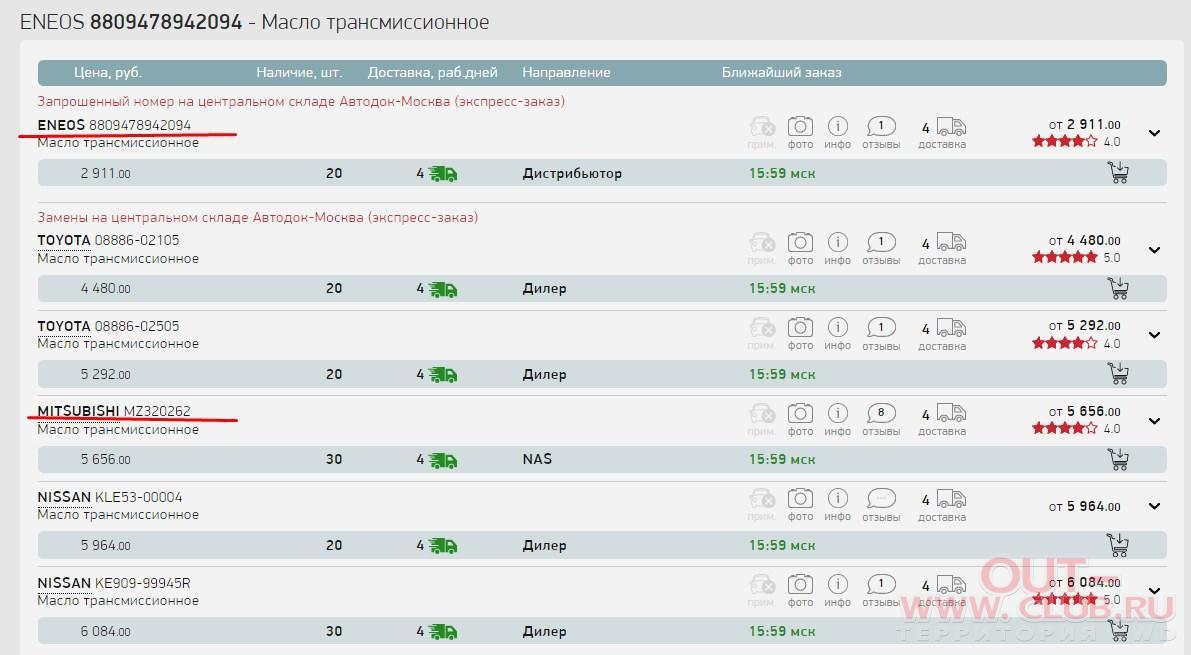Open info icon for TOYOTA 08886-02505
Screen dimensions: 1191x655
click(837, 328)
